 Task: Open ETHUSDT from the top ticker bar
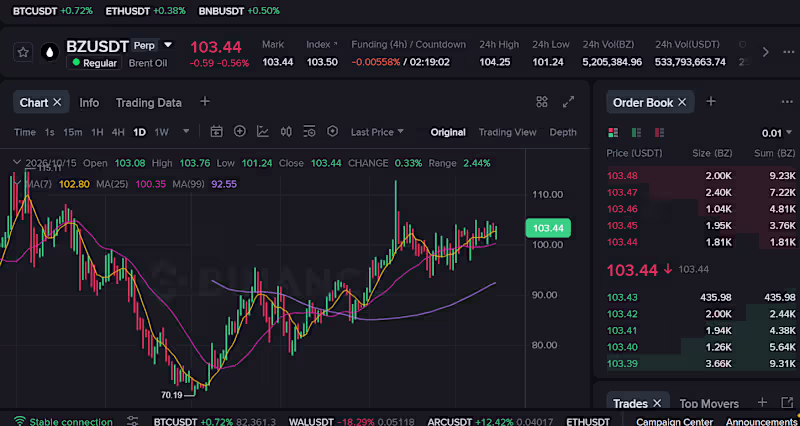tap(145, 10)
